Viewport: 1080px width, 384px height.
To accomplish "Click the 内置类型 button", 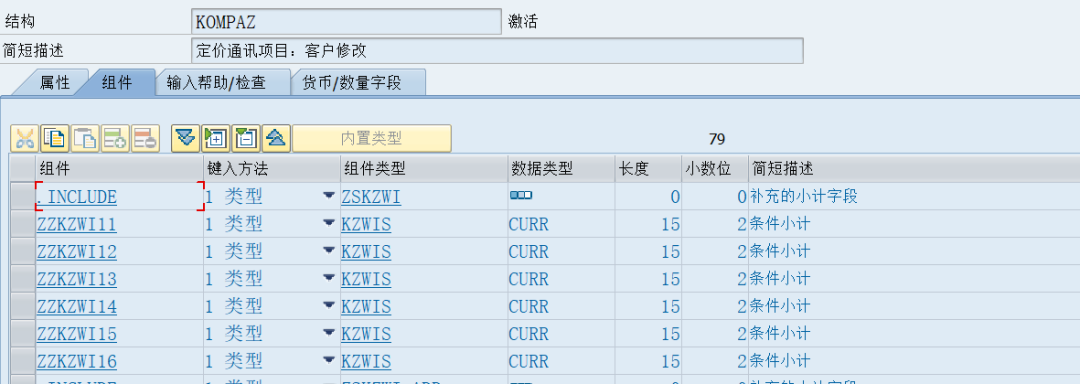I will (x=372, y=138).
